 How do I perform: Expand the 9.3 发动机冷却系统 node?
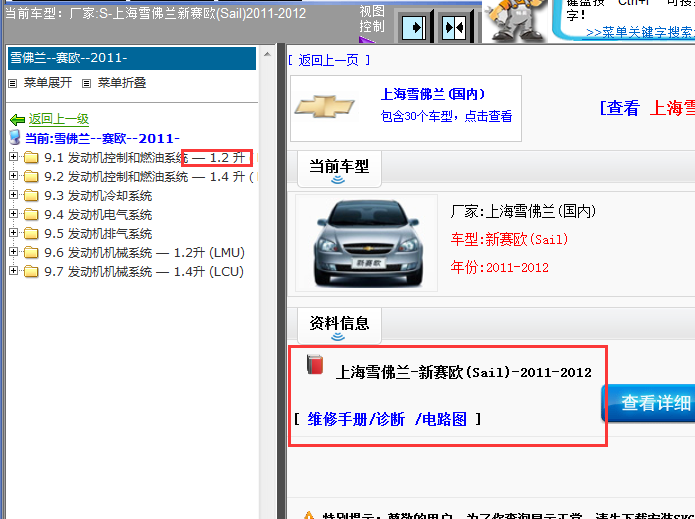pyautogui.click(x=13, y=195)
